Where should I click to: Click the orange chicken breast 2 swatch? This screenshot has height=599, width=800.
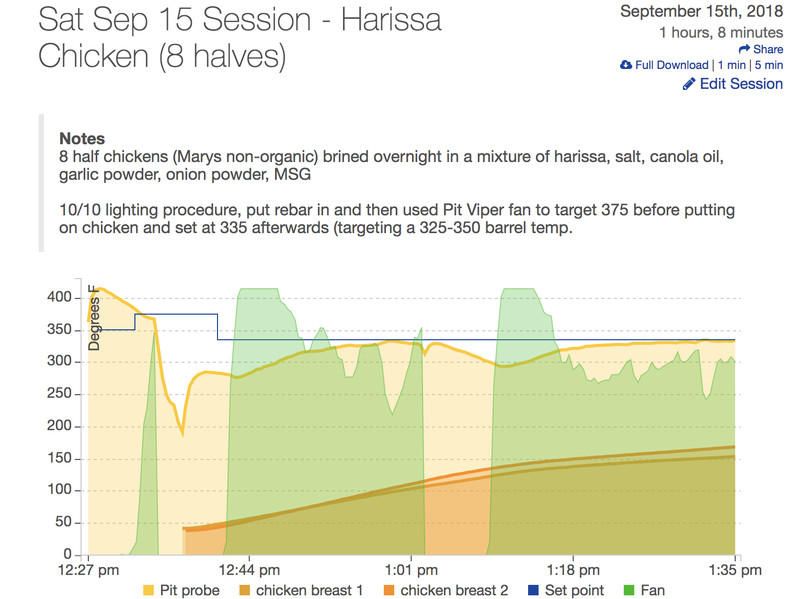click(389, 591)
